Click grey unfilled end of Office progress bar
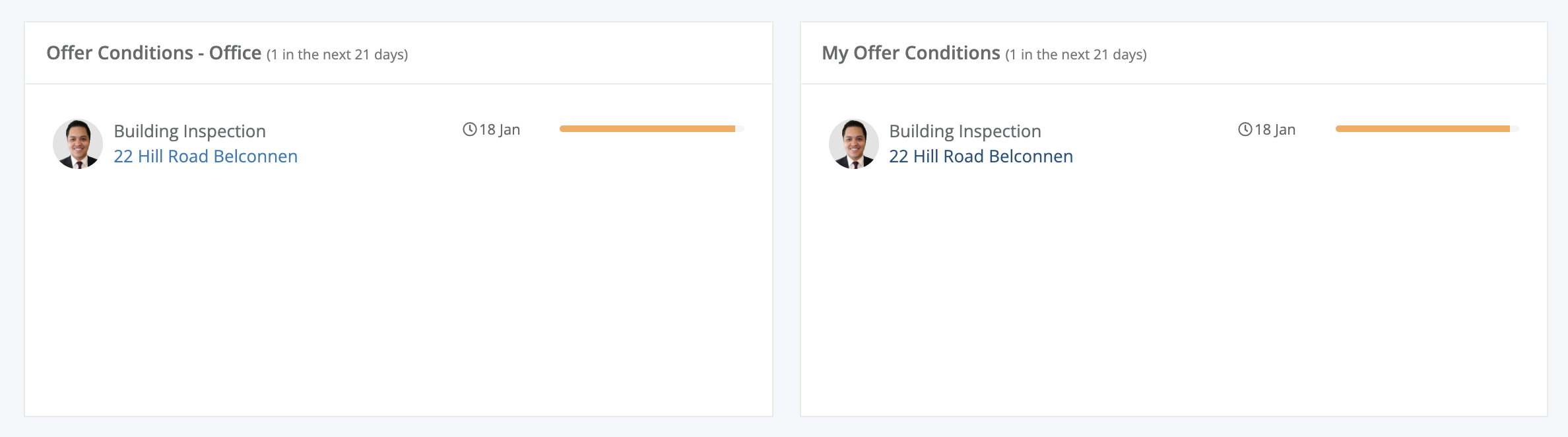The height and width of the screenshot is (437, 1568). tap(740, 129)
